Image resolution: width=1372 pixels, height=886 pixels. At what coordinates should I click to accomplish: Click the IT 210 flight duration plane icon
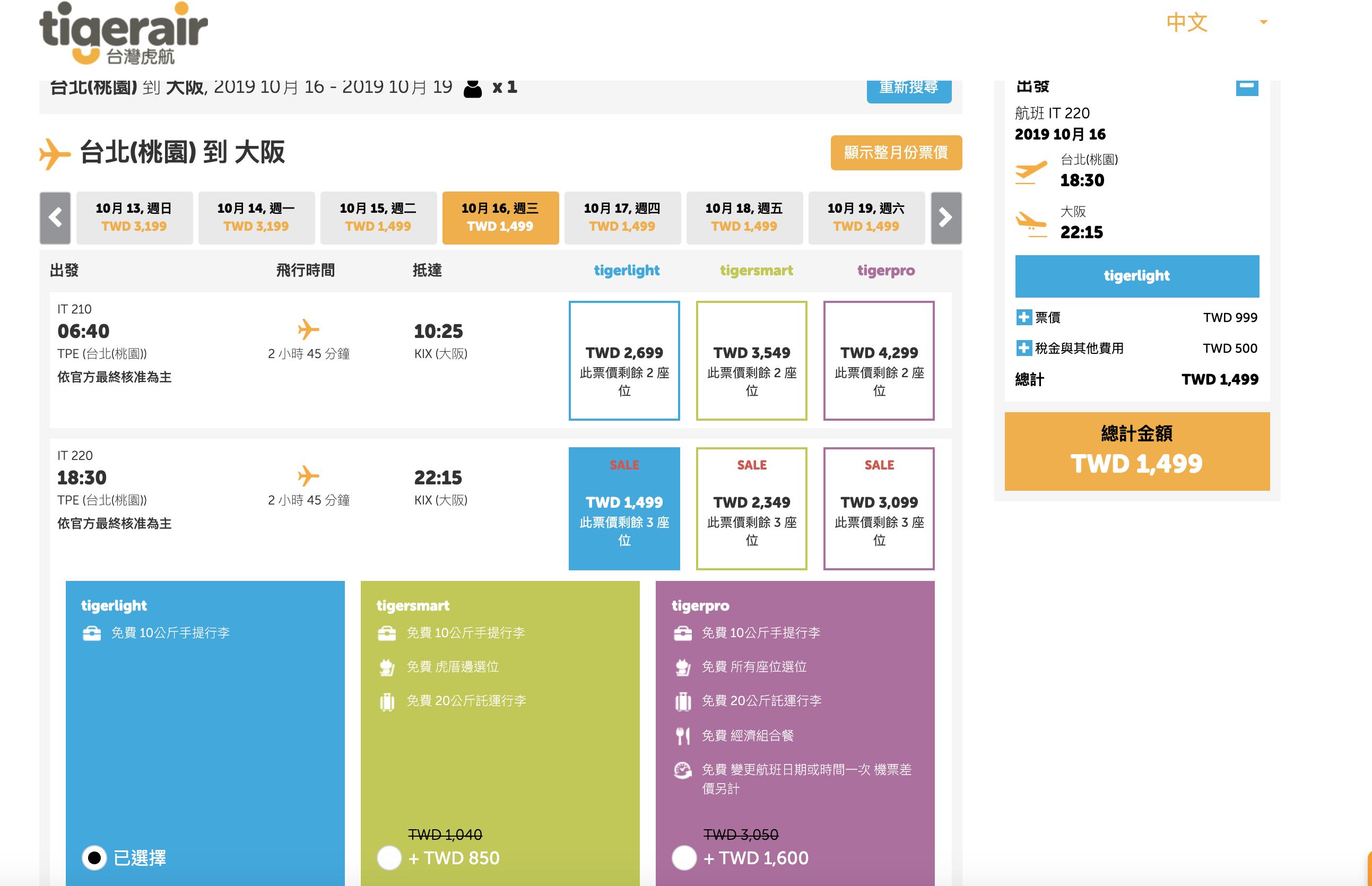click(x=308, y=329)
